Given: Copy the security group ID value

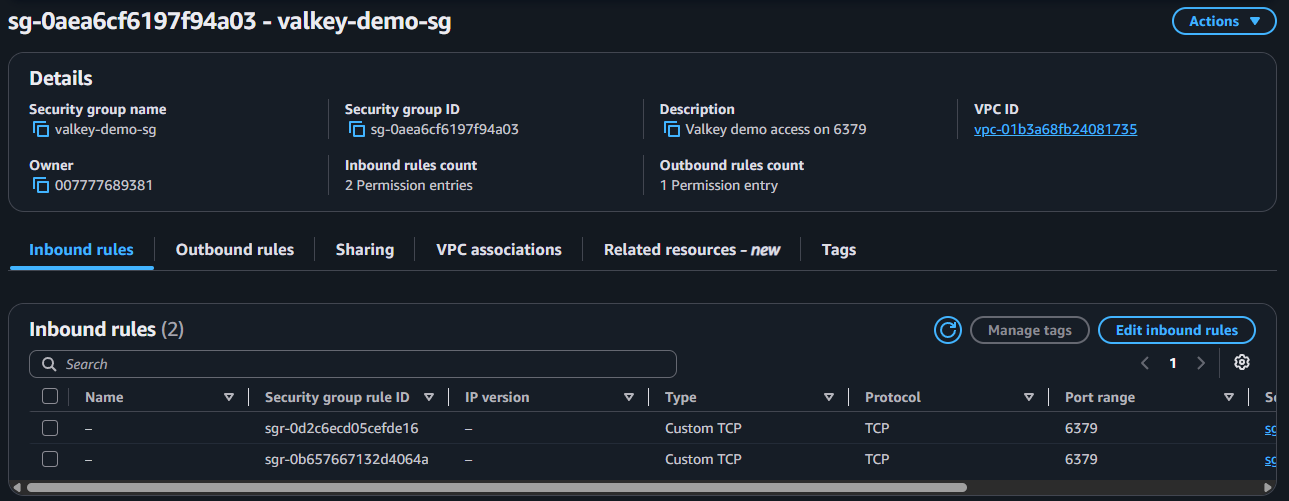Looking at the screenshot, I should tap(357, 129).
